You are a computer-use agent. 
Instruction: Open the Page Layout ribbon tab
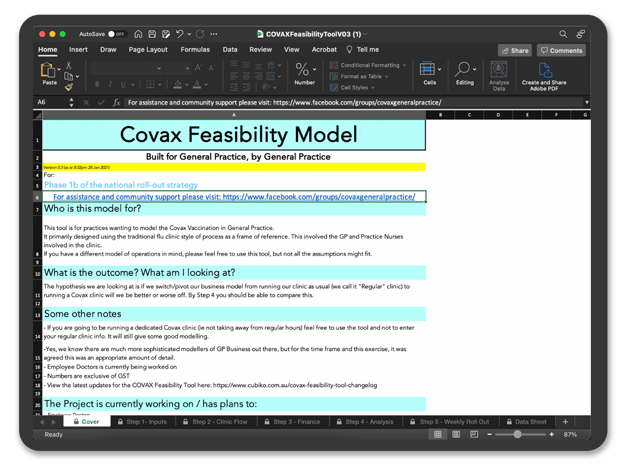pyautogui.click(x=148, y=50)
